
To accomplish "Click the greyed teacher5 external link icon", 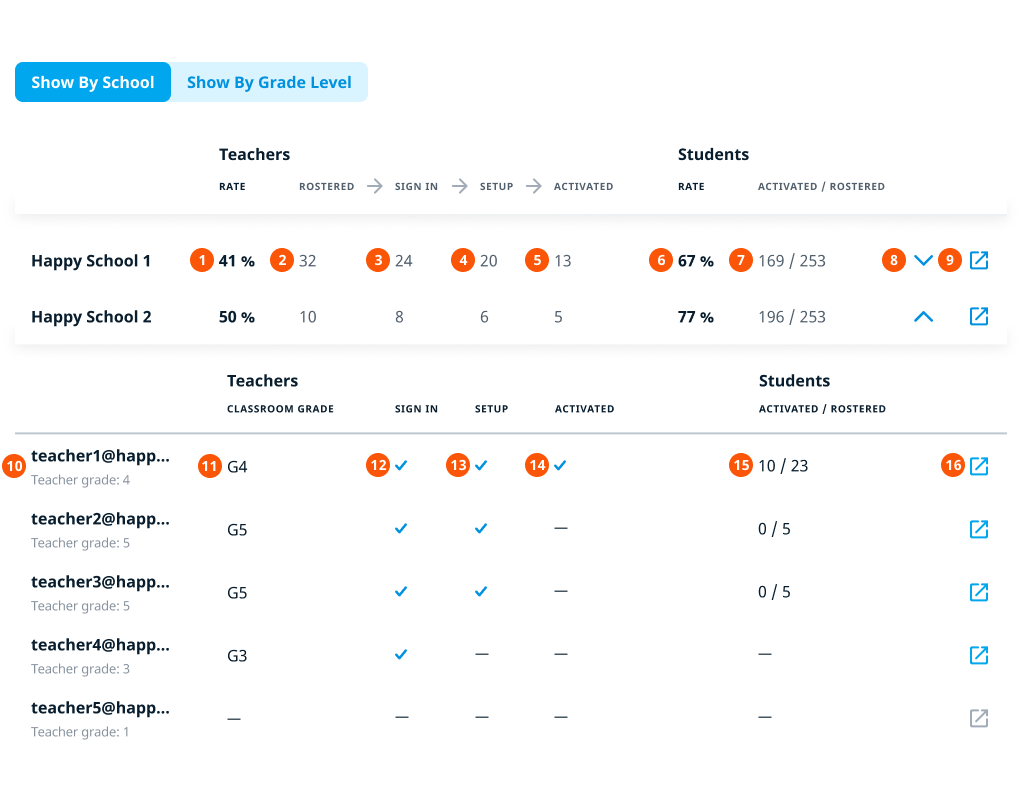I will (x=979, y=718).
